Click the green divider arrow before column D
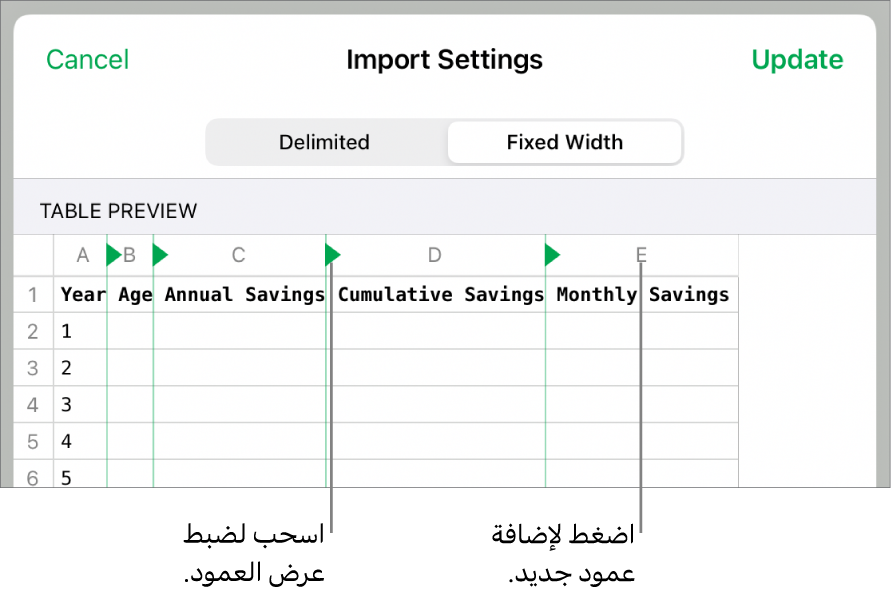 (x=333, y=256)
